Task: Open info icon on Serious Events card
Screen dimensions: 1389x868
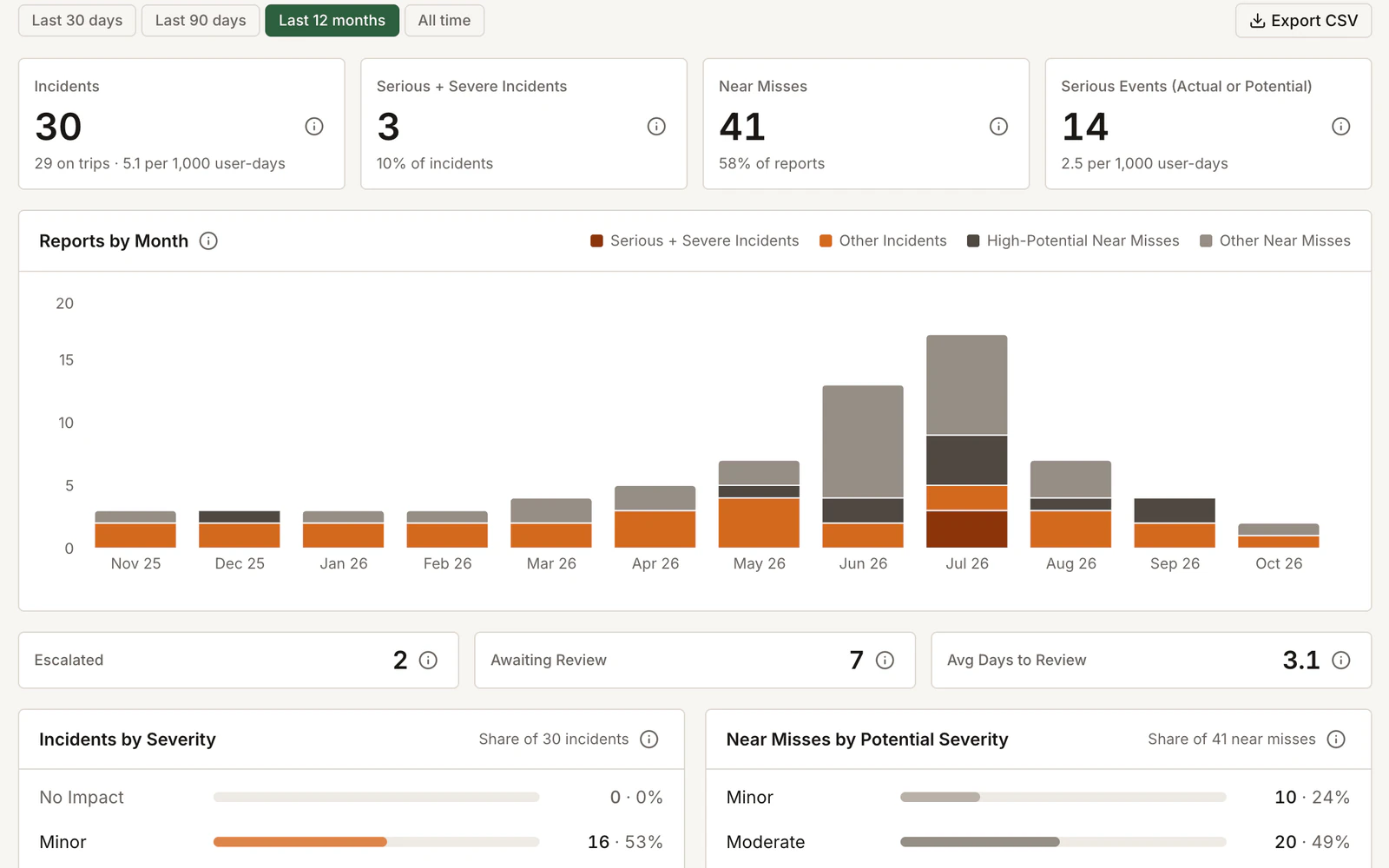Action: coord(1340,127)
